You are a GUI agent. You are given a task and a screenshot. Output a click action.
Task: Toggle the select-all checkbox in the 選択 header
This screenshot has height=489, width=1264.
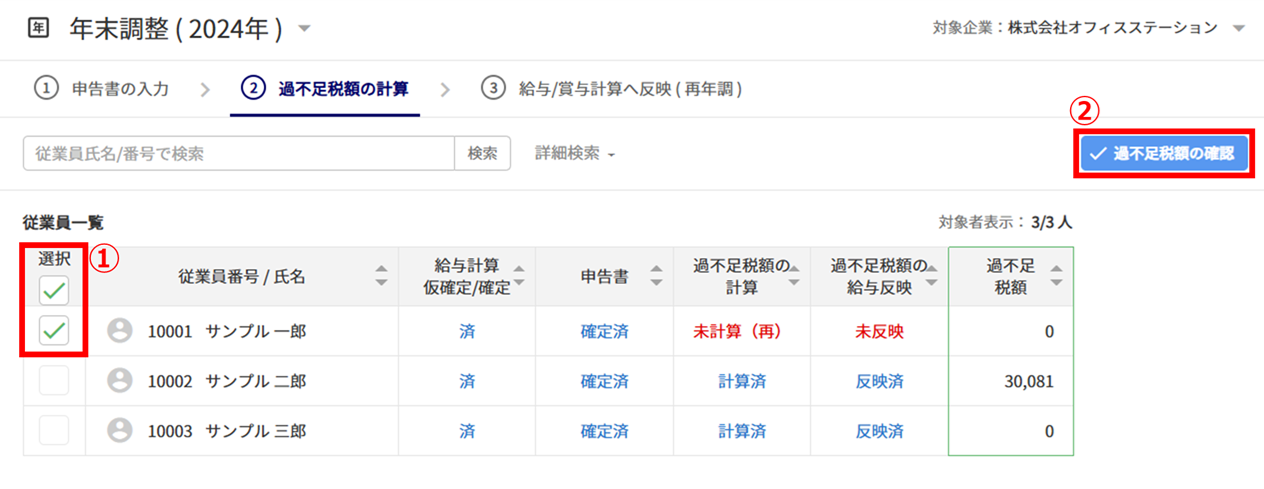tap(54, 292)
